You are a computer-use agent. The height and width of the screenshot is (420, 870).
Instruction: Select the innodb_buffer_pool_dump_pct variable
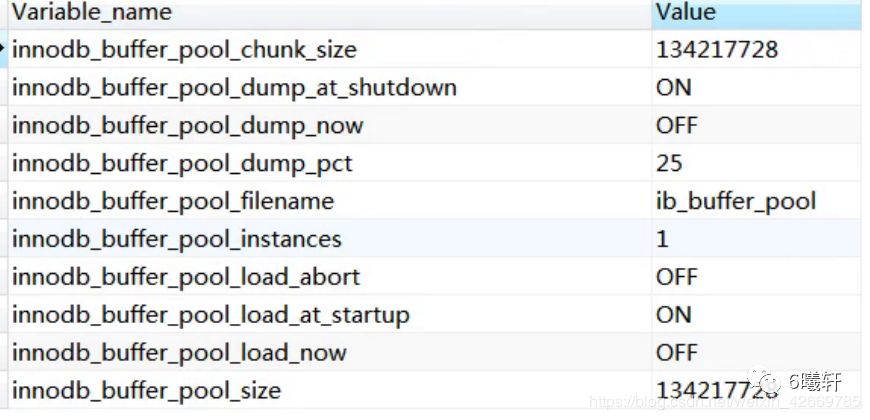(182, 164)
